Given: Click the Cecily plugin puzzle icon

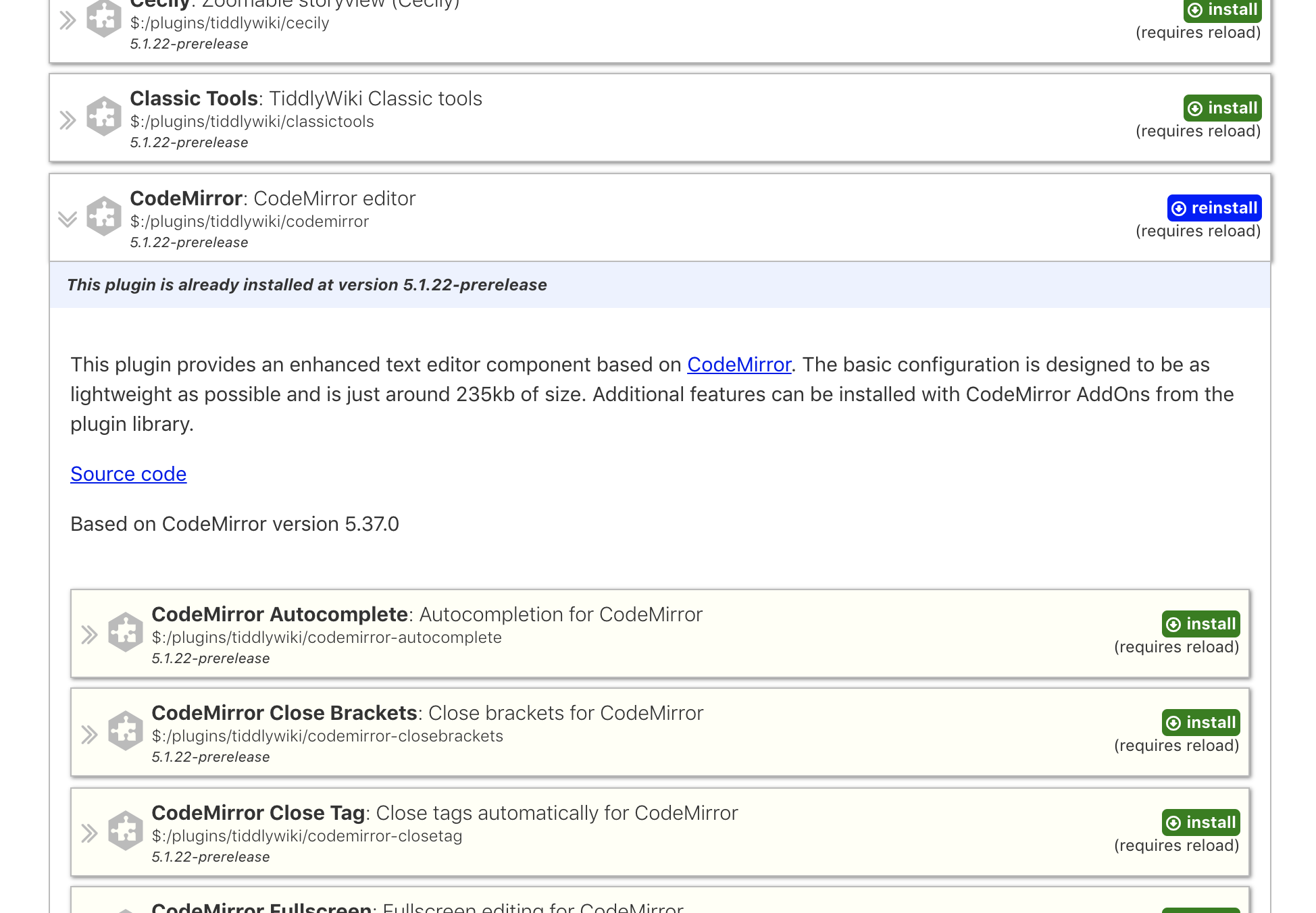Looking at the screenshot, I should [103, 19].
